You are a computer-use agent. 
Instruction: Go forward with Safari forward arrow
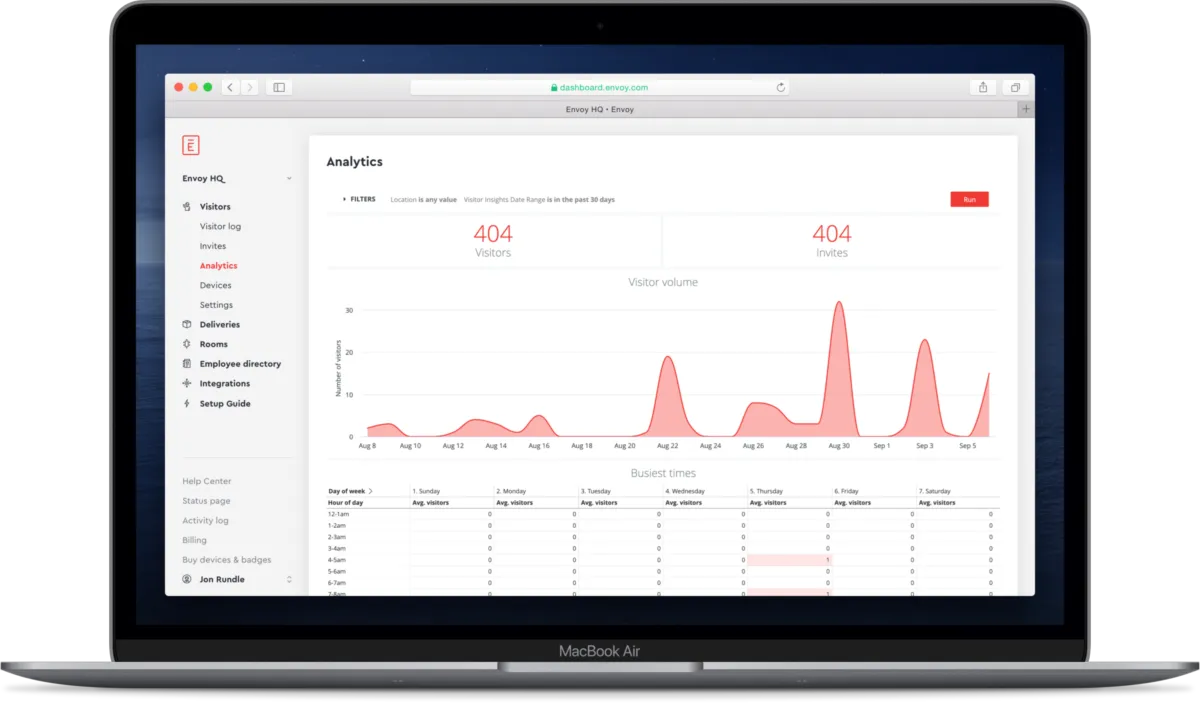(249, 87)
